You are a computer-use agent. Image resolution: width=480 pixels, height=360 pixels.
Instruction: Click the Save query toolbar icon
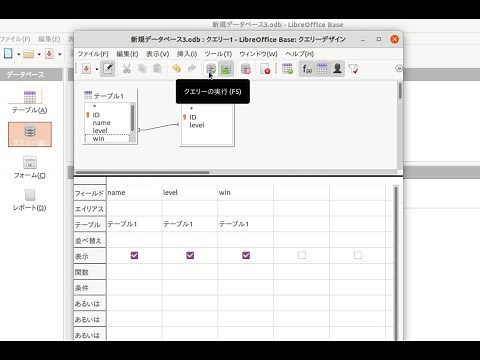click(86, 69)
